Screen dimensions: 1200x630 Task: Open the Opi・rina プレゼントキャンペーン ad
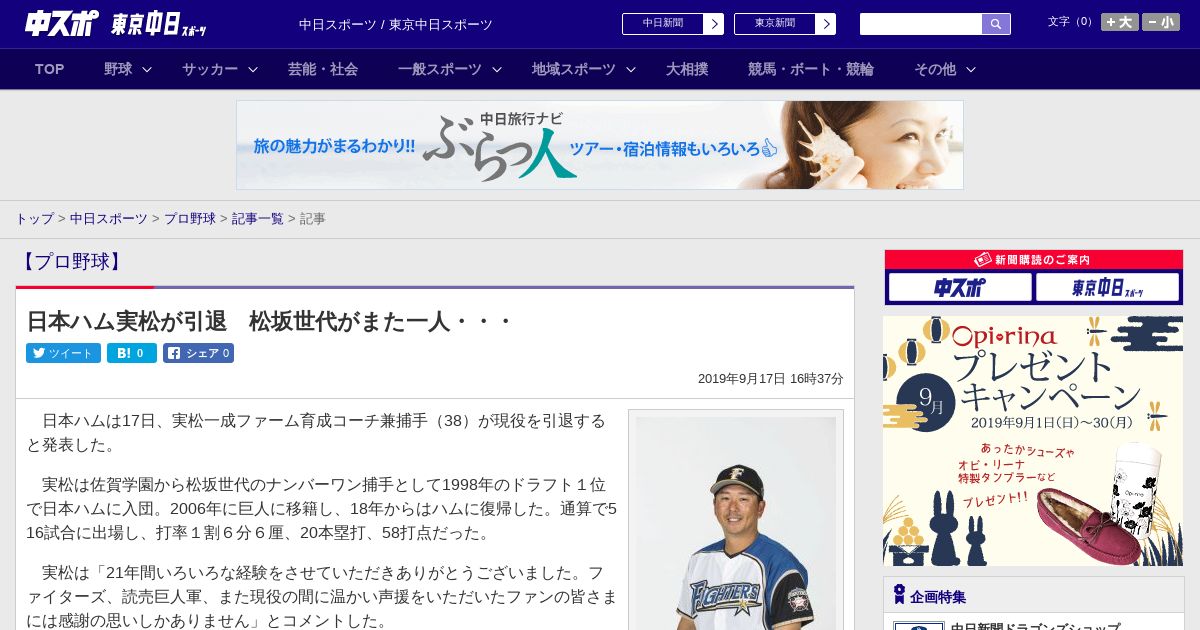tap(1033, 441)
